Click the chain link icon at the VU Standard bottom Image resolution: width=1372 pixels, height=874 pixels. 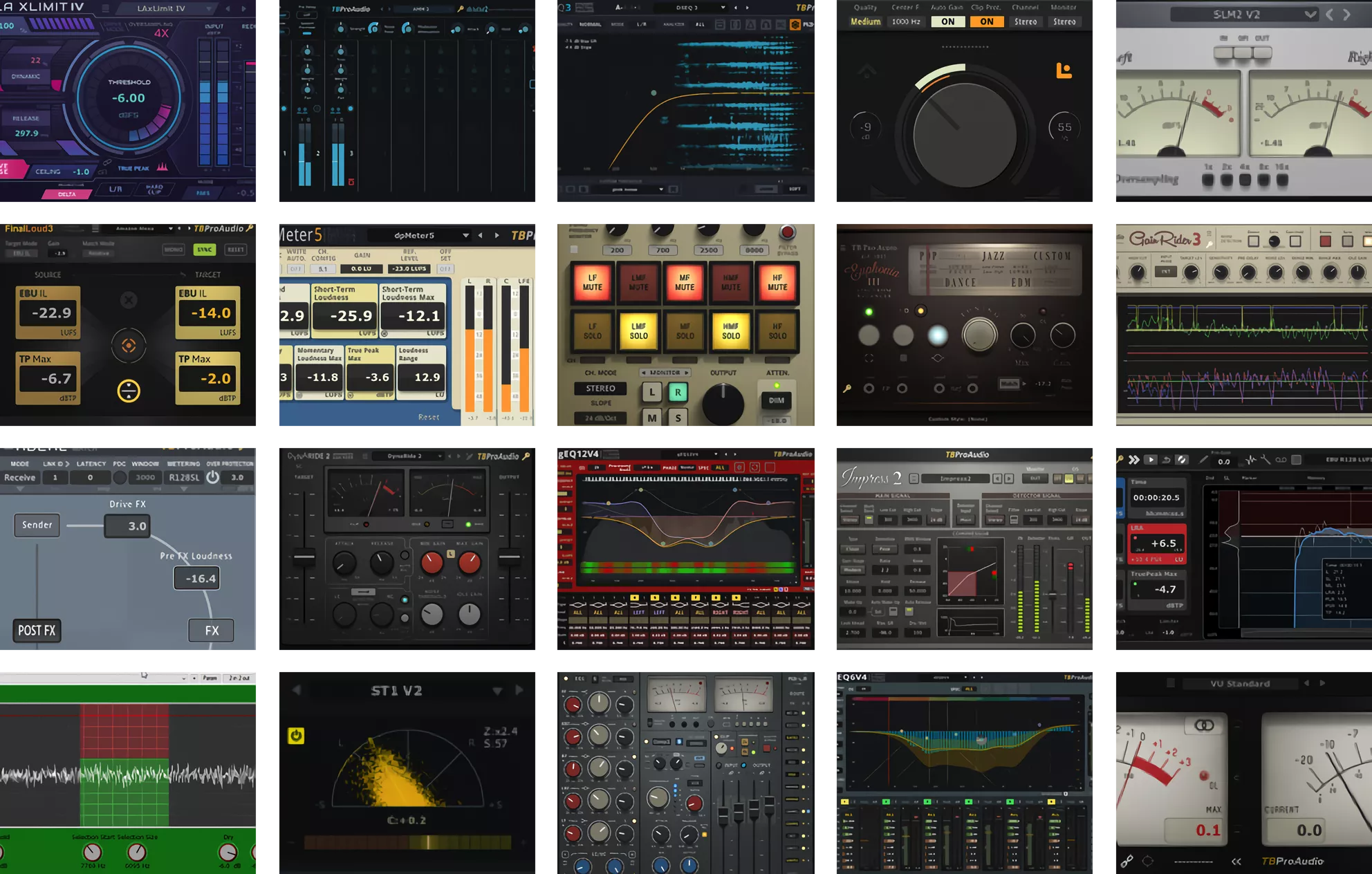pos(1127,861)
